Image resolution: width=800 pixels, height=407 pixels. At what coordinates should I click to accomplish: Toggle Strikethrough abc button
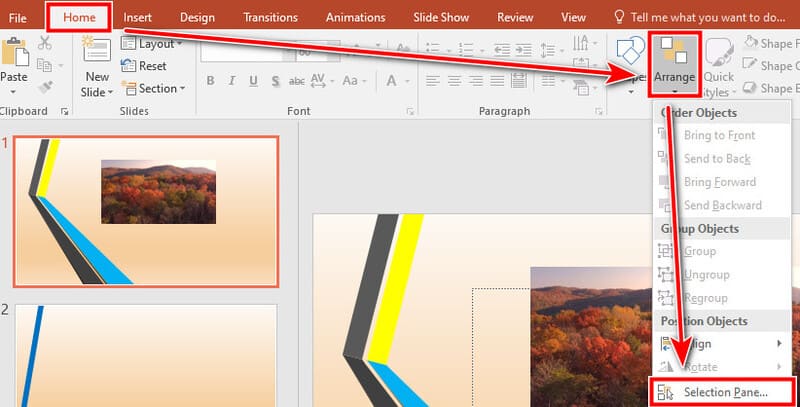(296, 81)
